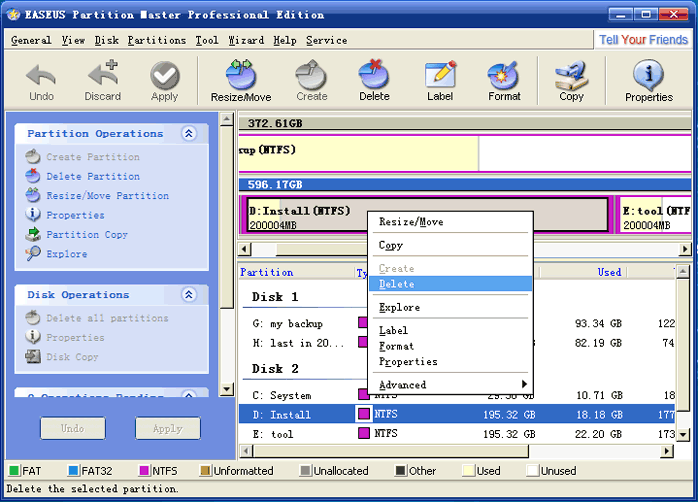Choose Format in the context menu
Screen dimensions: 698x502
click(450, 346)
